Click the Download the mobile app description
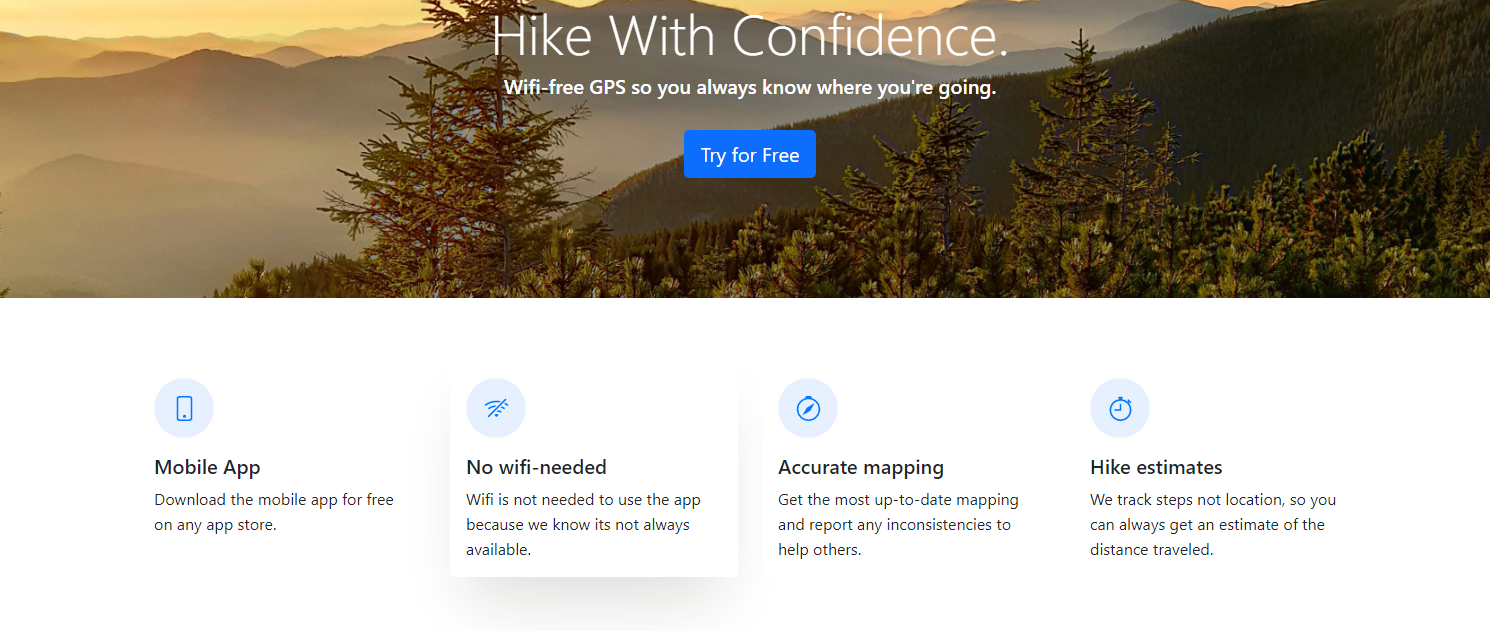Screen dimensions: 1490x631 tap(274, 512)
